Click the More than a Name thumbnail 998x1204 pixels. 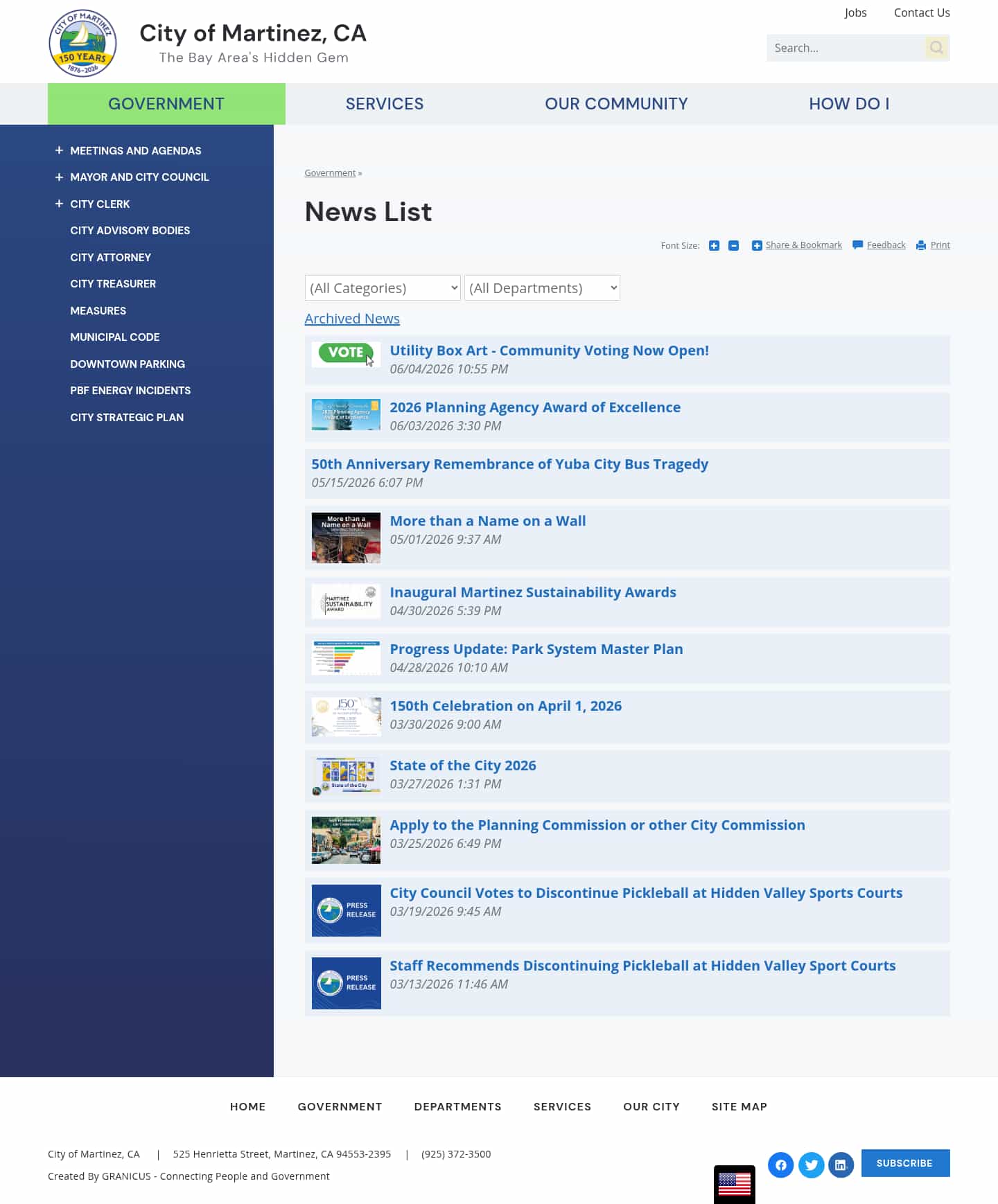(346, 538)
